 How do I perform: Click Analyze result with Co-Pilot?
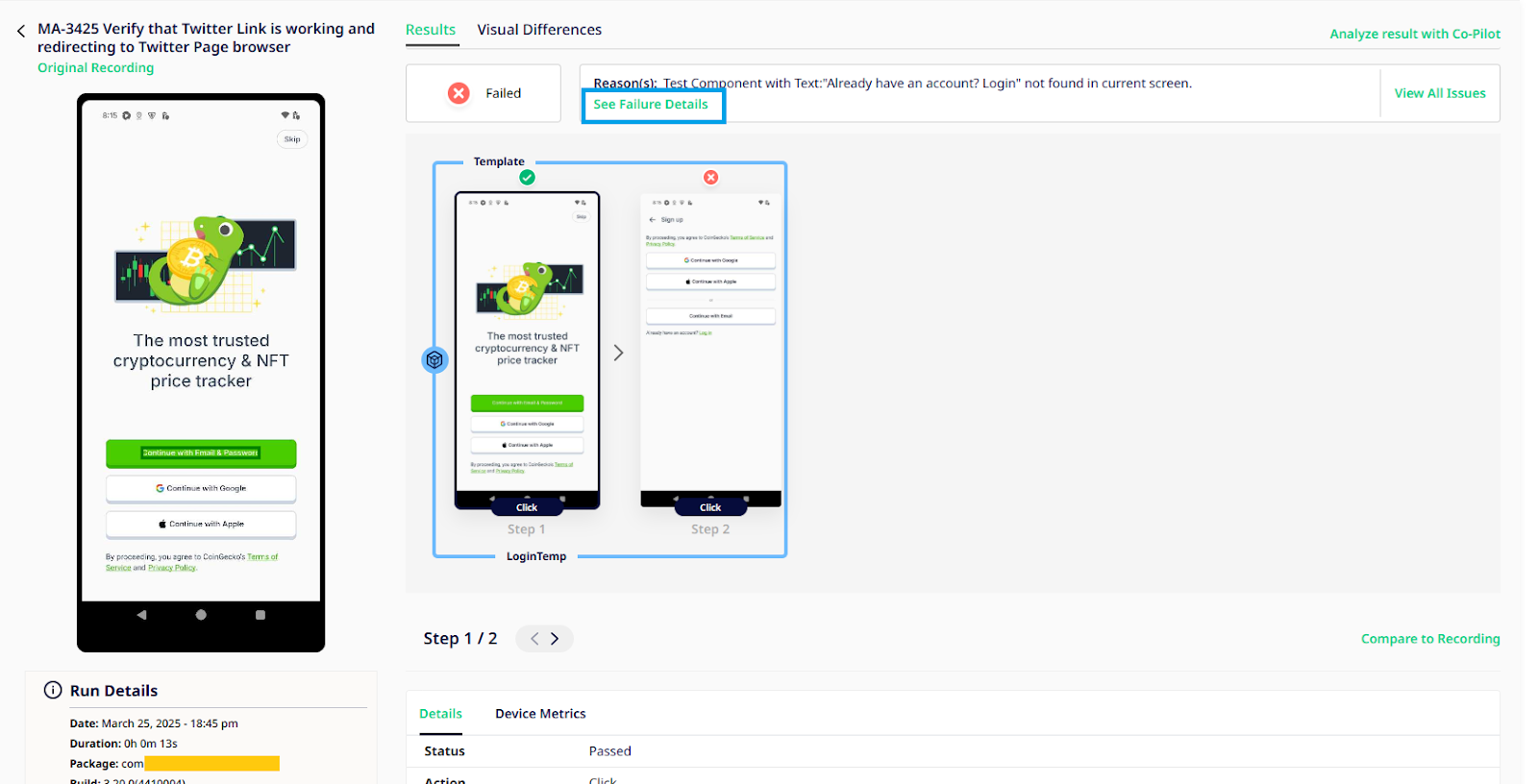(1415, 34)
